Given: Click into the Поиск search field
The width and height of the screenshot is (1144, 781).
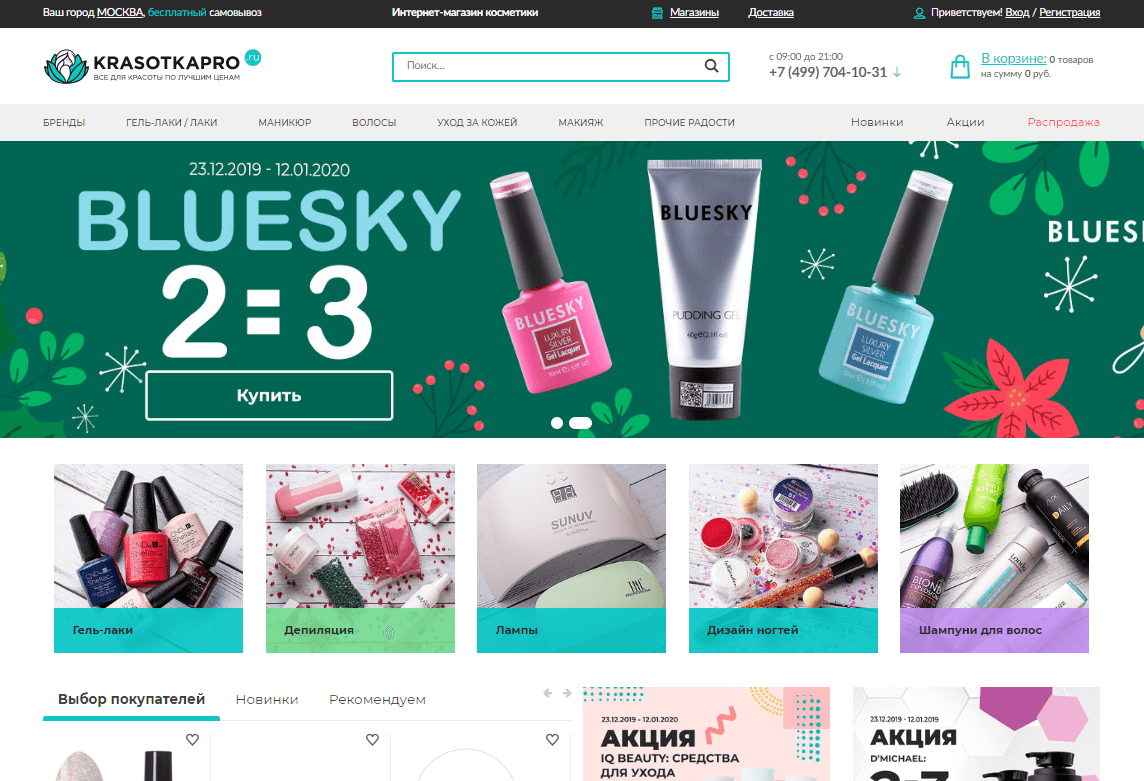Looking at the screenshot, I should [547, 66].
